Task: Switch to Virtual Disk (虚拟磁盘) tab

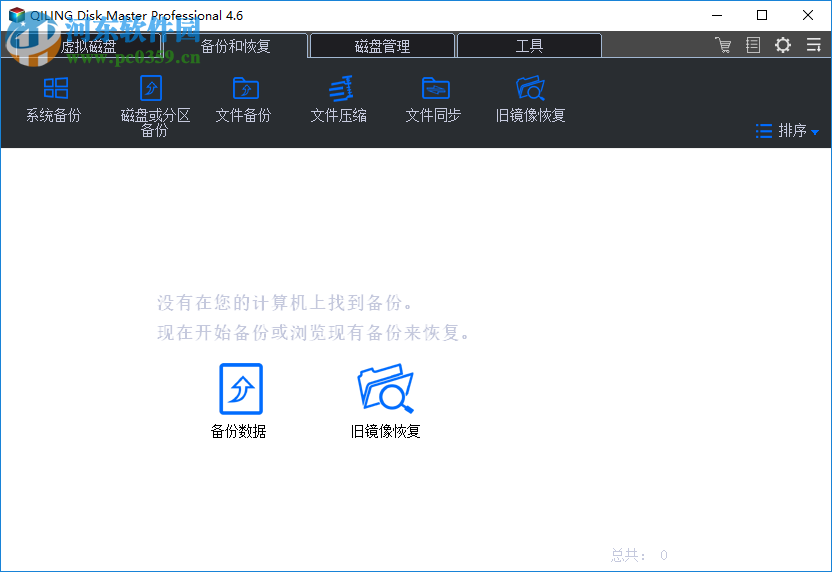Action: coord(88,47)
